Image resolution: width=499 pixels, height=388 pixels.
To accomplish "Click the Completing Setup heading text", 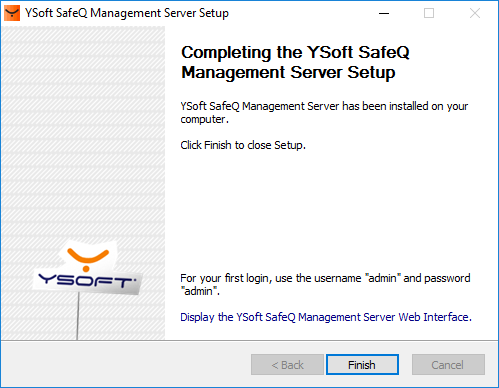I will pyautogui.click(x=295, y=62).
